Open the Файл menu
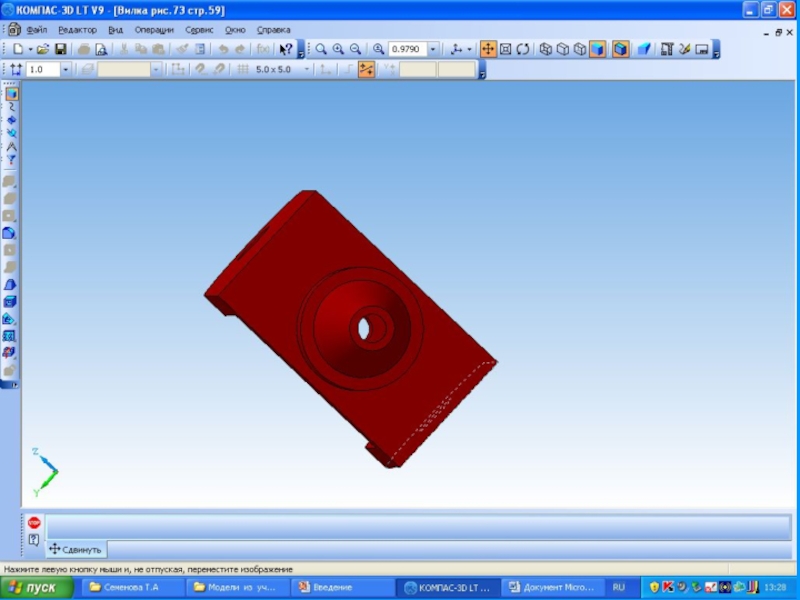 (36, 30)
